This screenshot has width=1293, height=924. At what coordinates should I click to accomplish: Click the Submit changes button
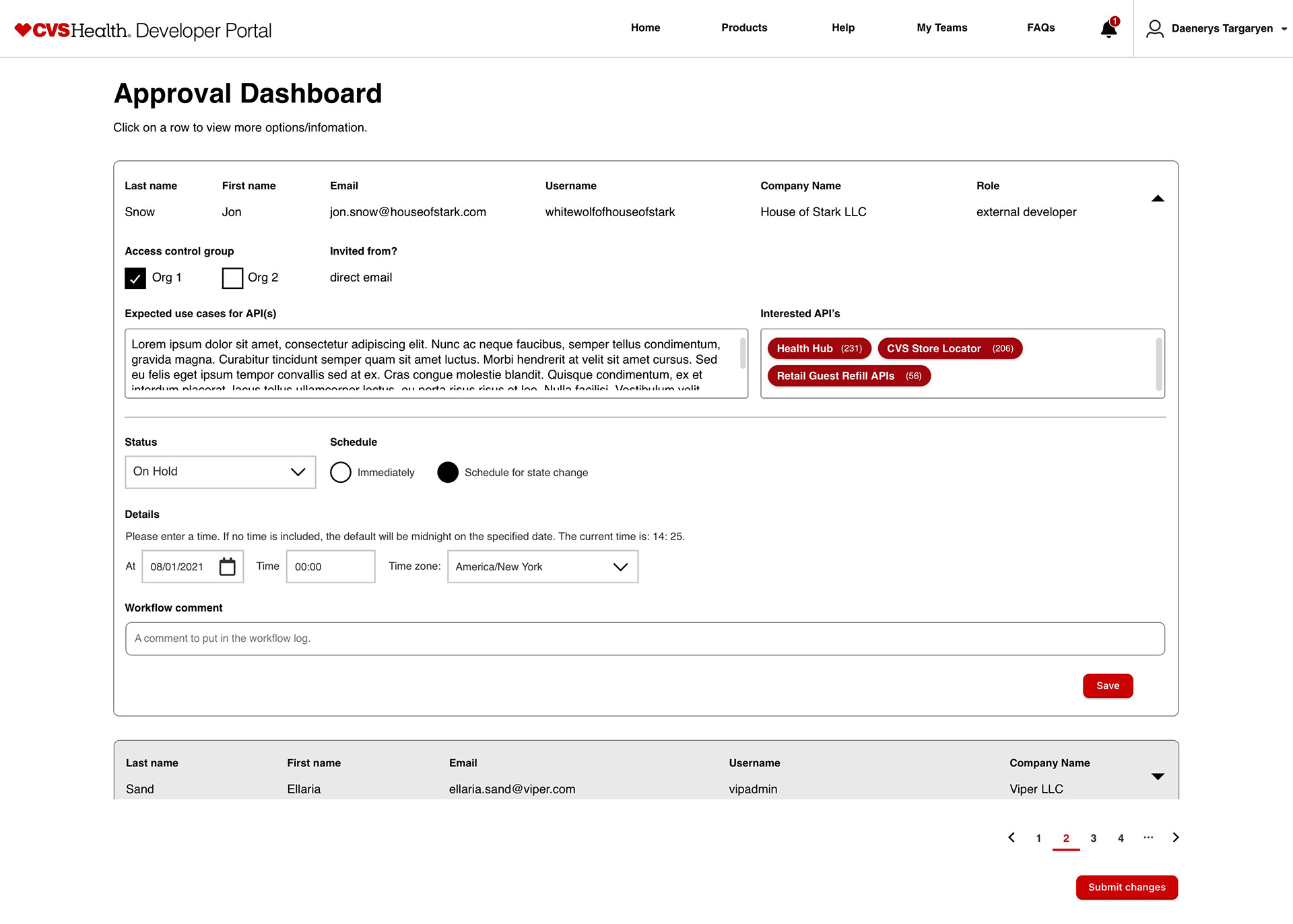1127,887
